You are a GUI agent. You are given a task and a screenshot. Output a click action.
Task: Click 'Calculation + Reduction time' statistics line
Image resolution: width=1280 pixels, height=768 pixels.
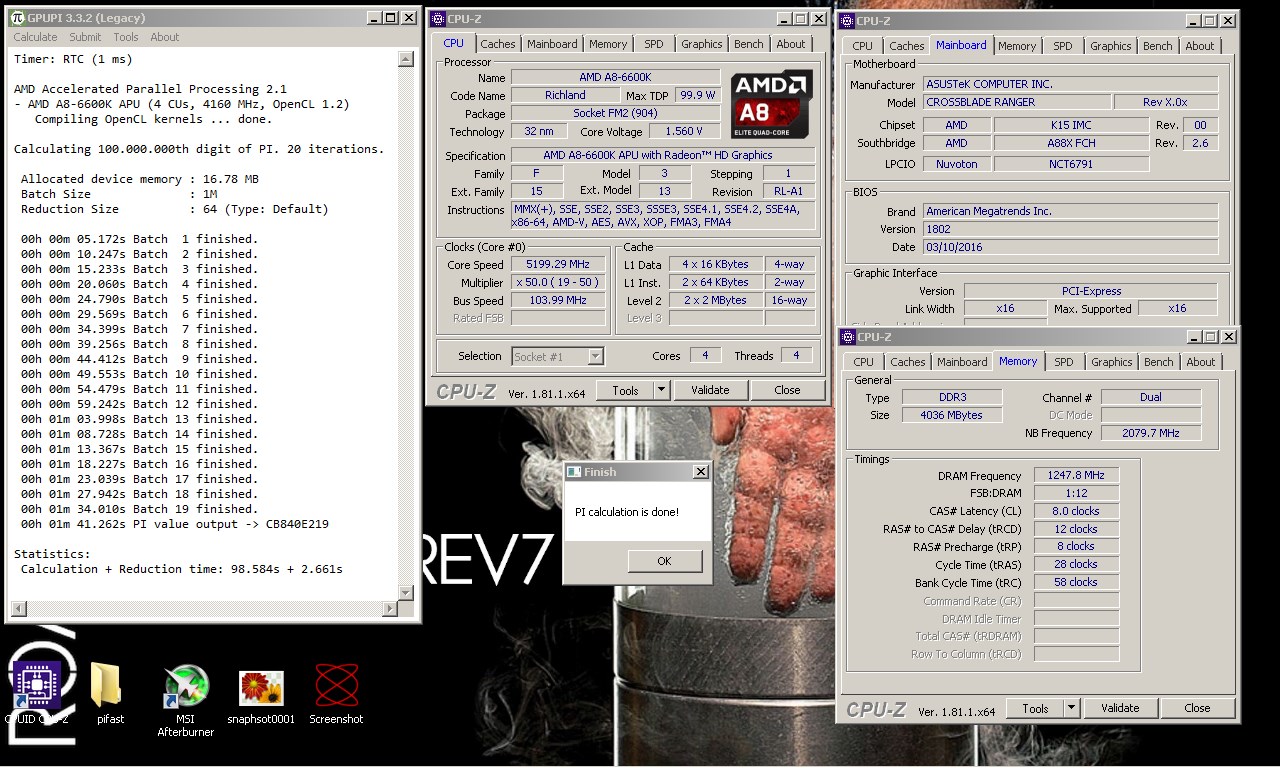pyautogui.click(x=182, y=569)
